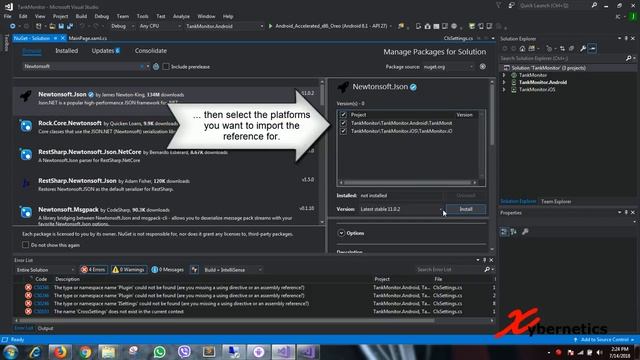Switch to the Updates tab
This screenshot has width=640, height=360.
coord(105,51)
